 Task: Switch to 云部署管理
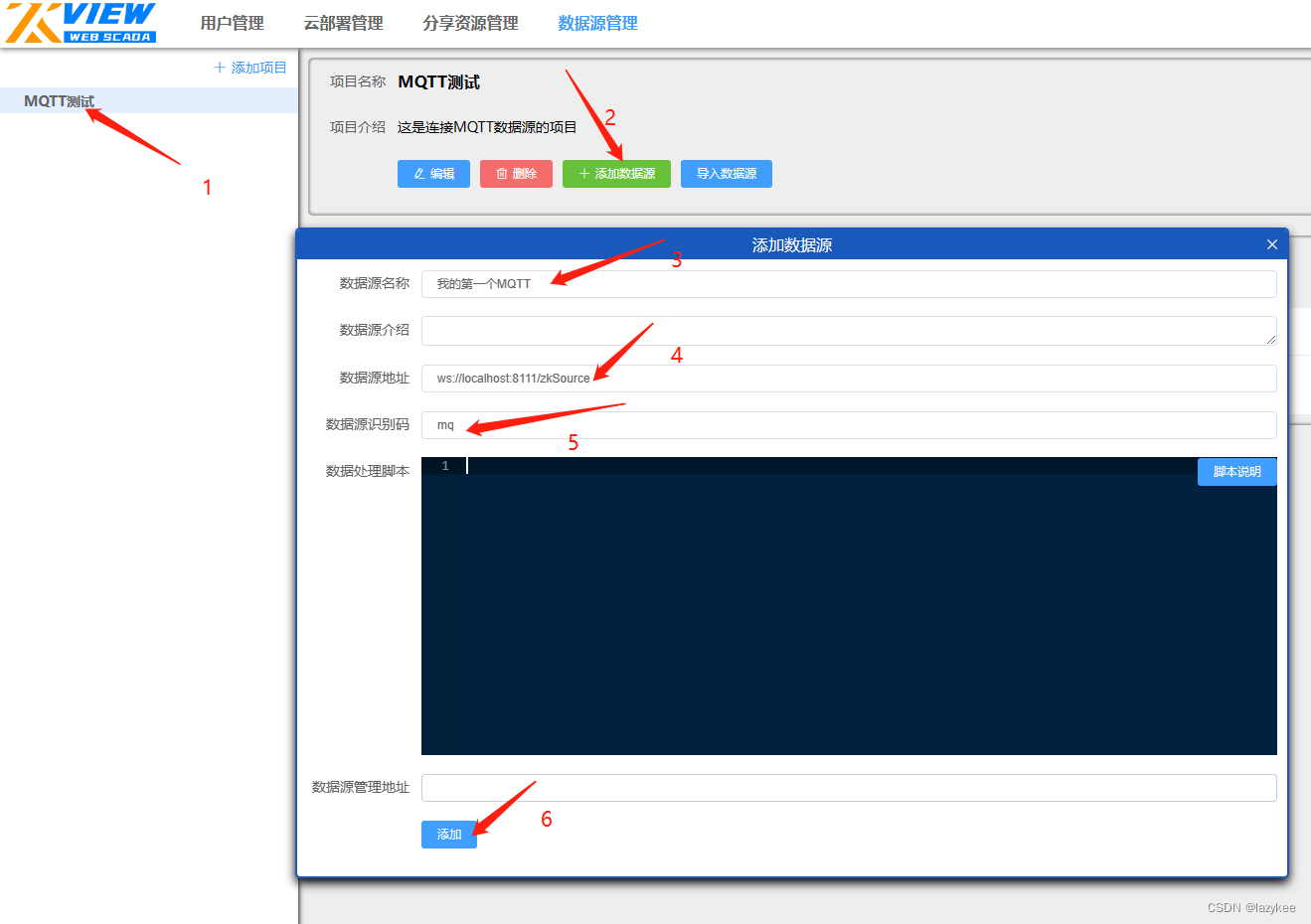tap(343, 22)
